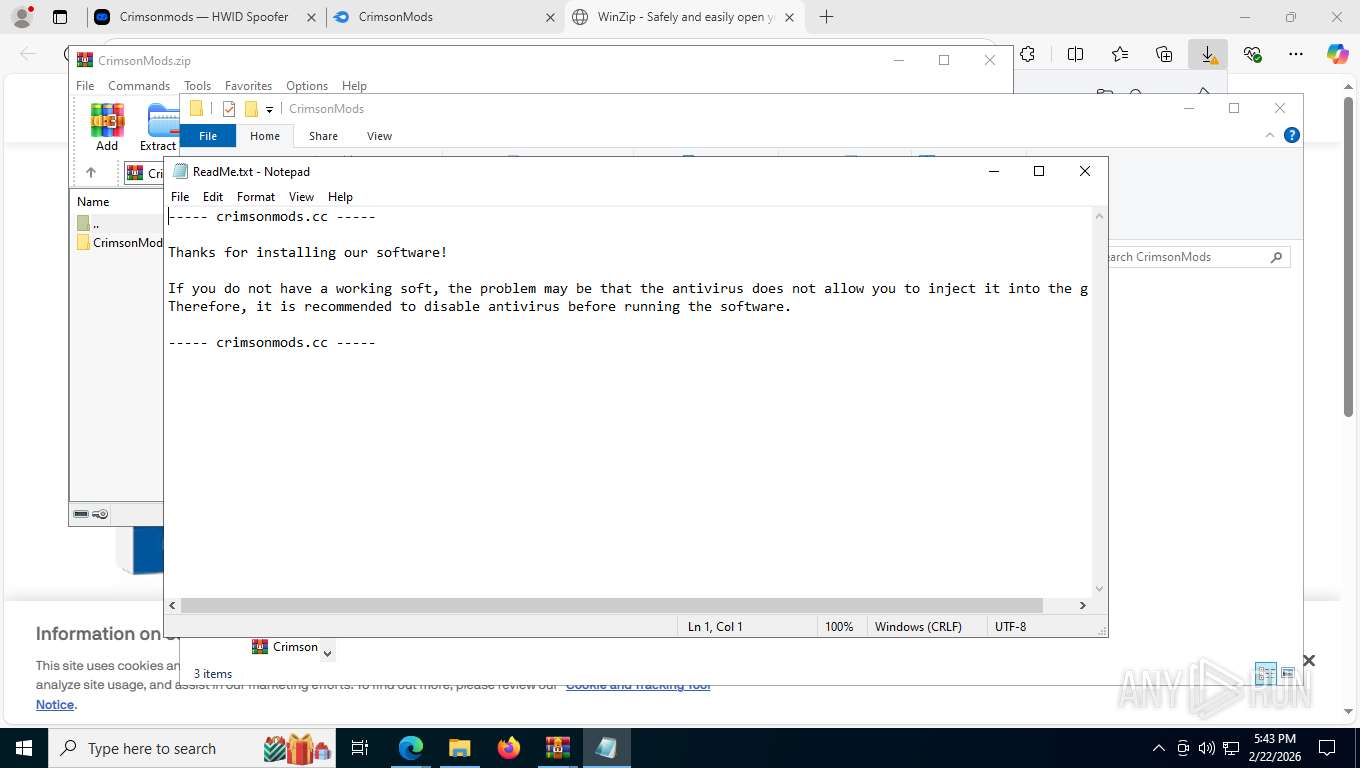Open Task View on the taskbar
The height and width of the screenshot is (768, 1360).
coord(360,748)
